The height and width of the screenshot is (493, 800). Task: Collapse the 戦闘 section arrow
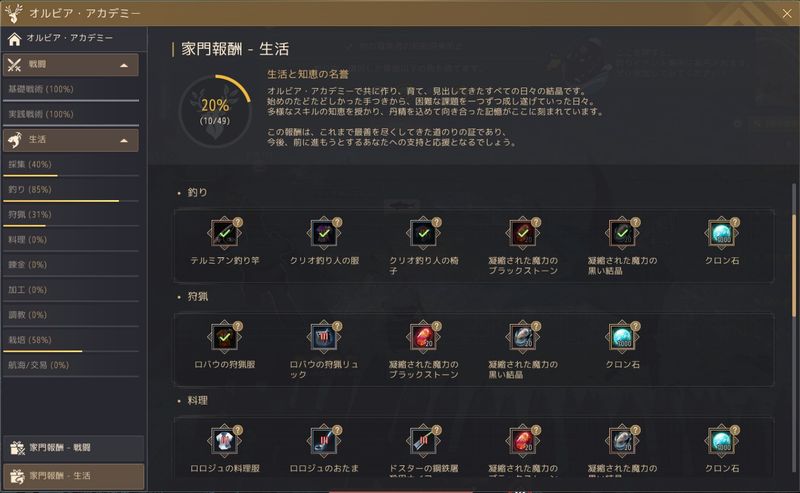(x=124, y=65)
